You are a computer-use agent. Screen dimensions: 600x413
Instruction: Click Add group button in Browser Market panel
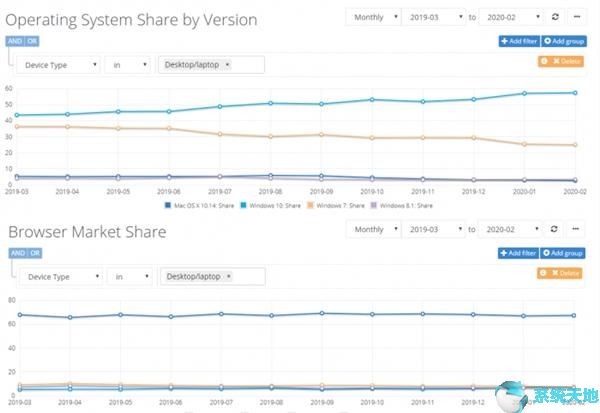(562, 253)
